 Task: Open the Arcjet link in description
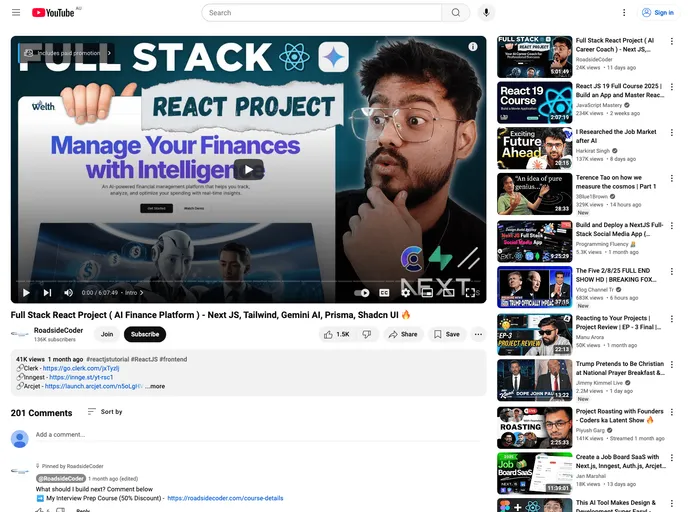point(93,387)
